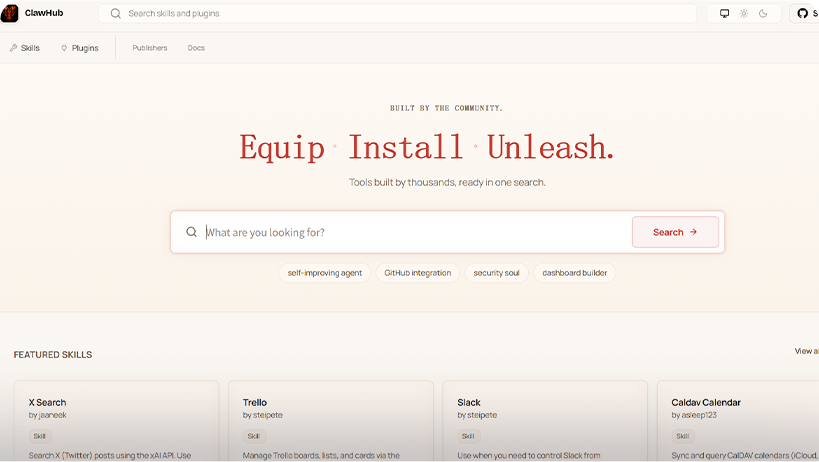Click the Skill badge on Trello card
This screenshot has width=819, height=462.
[x=254, y=436]
